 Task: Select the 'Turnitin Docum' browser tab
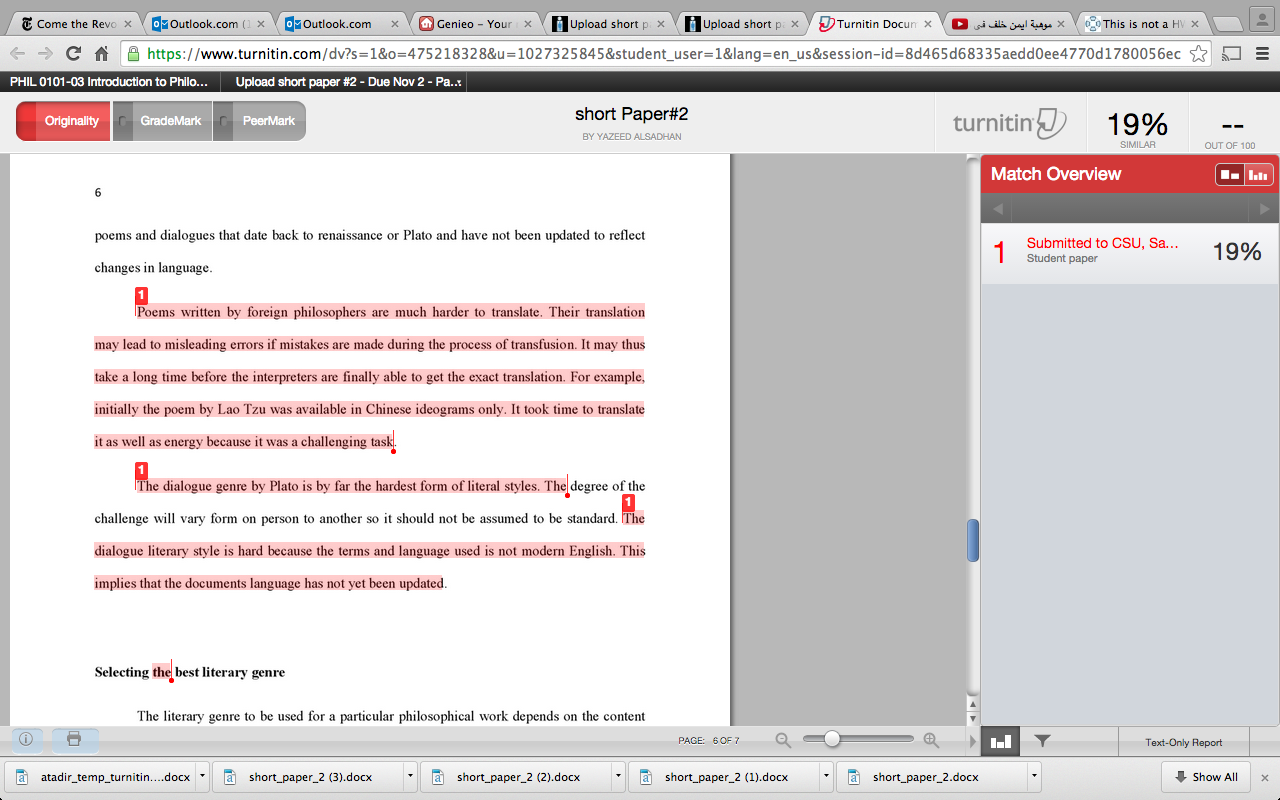873,24
